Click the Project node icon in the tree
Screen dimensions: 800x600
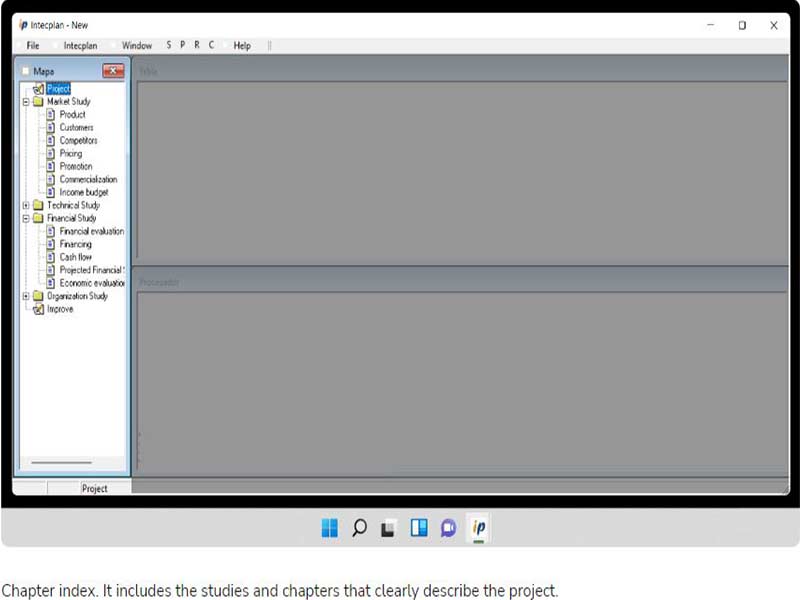coord(38,89)
